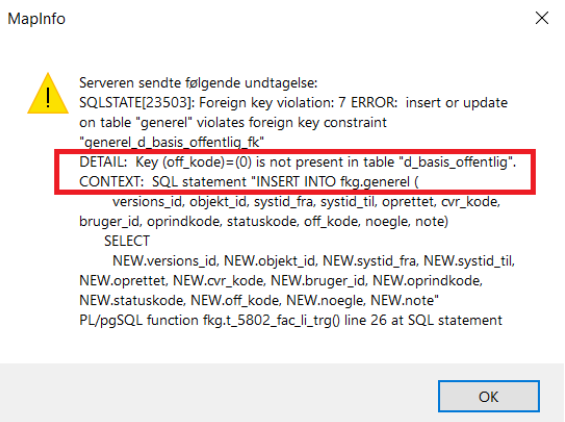Click the OK button
Image resolution: width=565 pixels, height=422 pixels.
489,396
